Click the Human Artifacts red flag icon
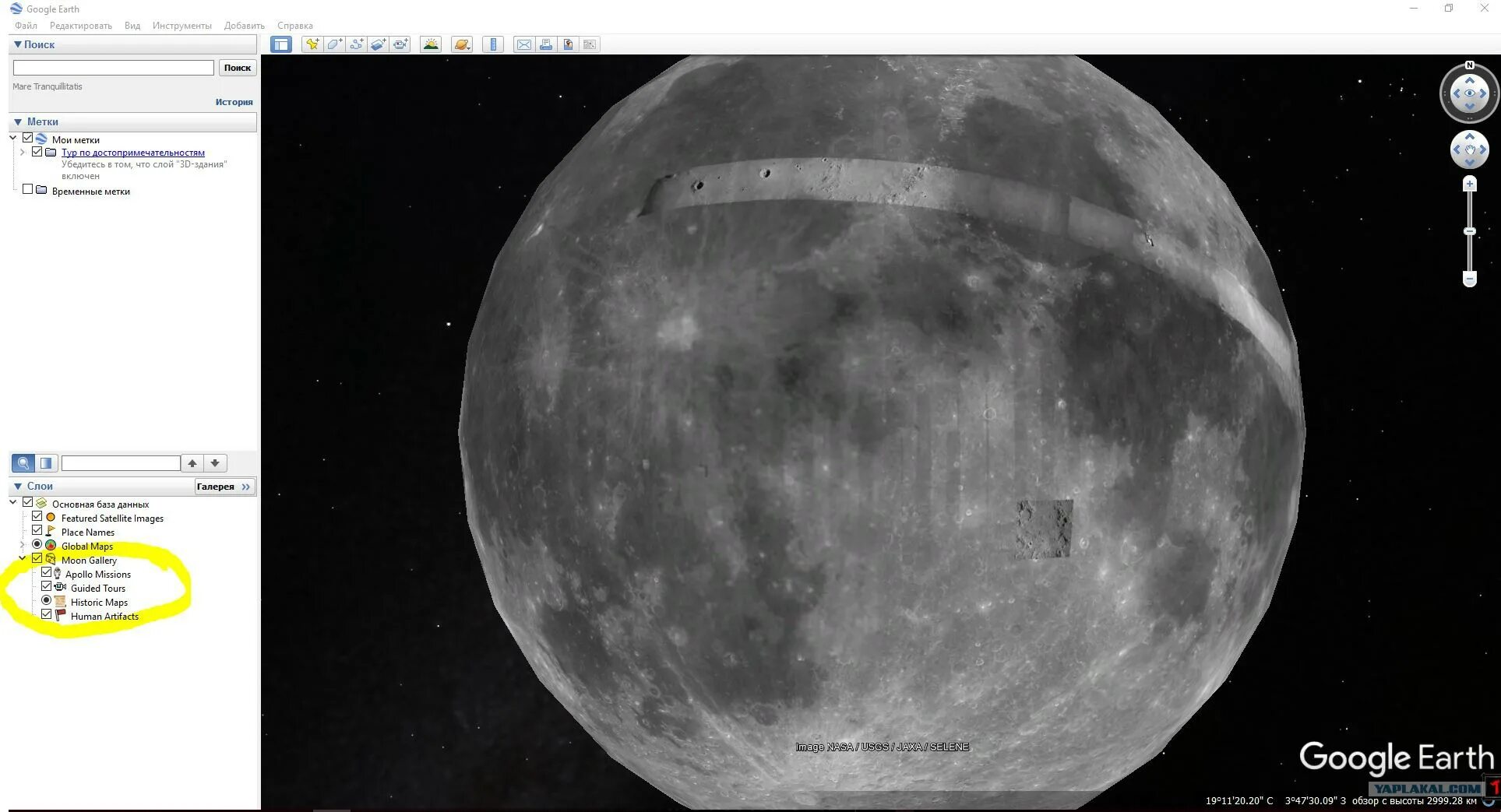 coord(61,616)
